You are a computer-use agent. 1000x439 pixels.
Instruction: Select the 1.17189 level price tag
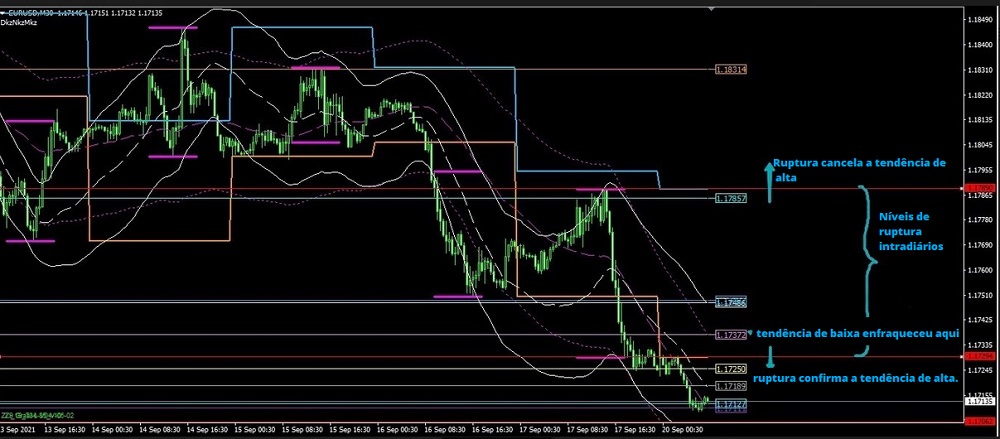click(731, 385)
